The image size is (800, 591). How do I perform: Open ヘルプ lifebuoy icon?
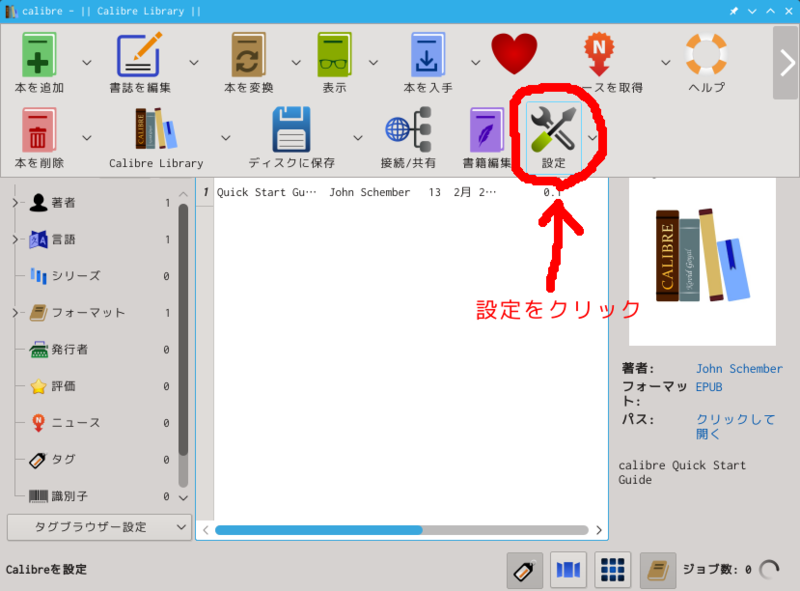[706, 54]
